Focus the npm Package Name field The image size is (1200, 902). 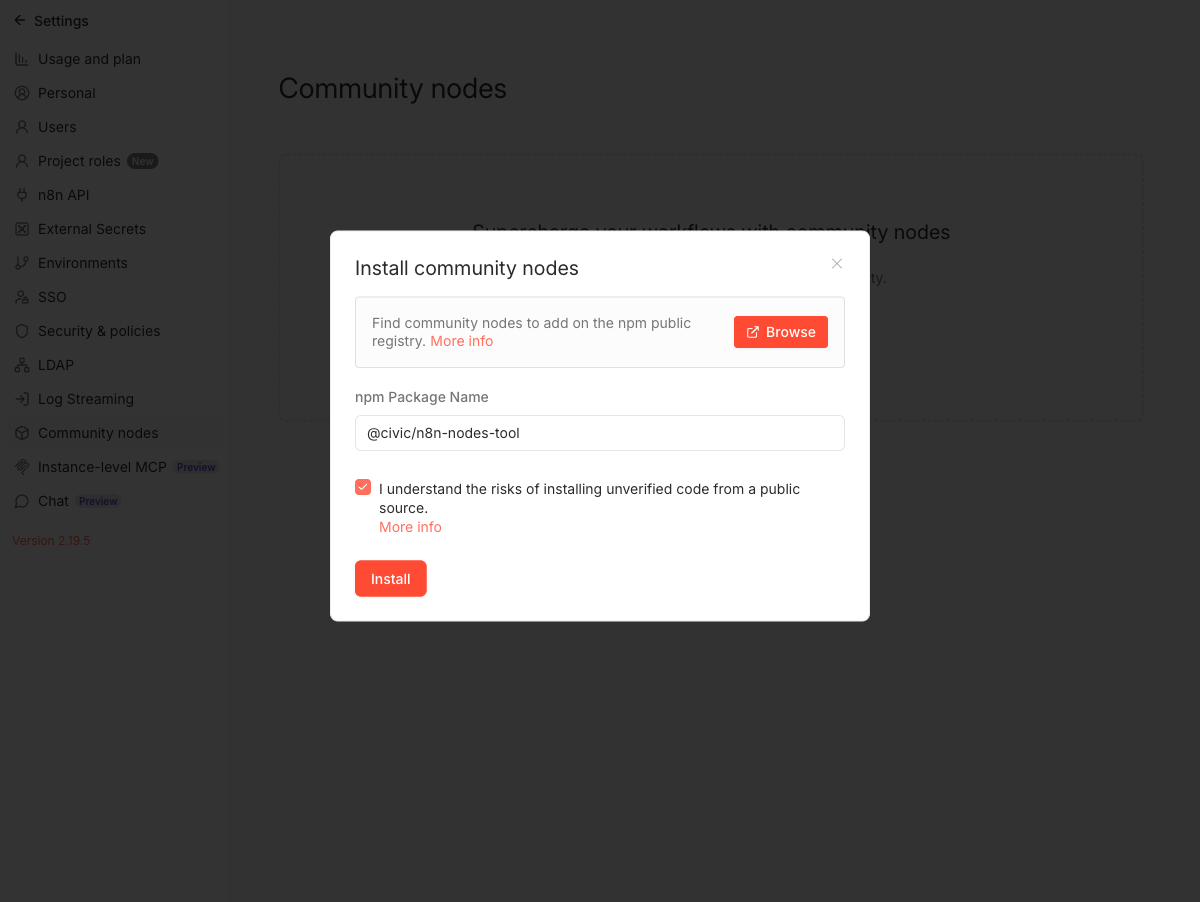[600, 433]
